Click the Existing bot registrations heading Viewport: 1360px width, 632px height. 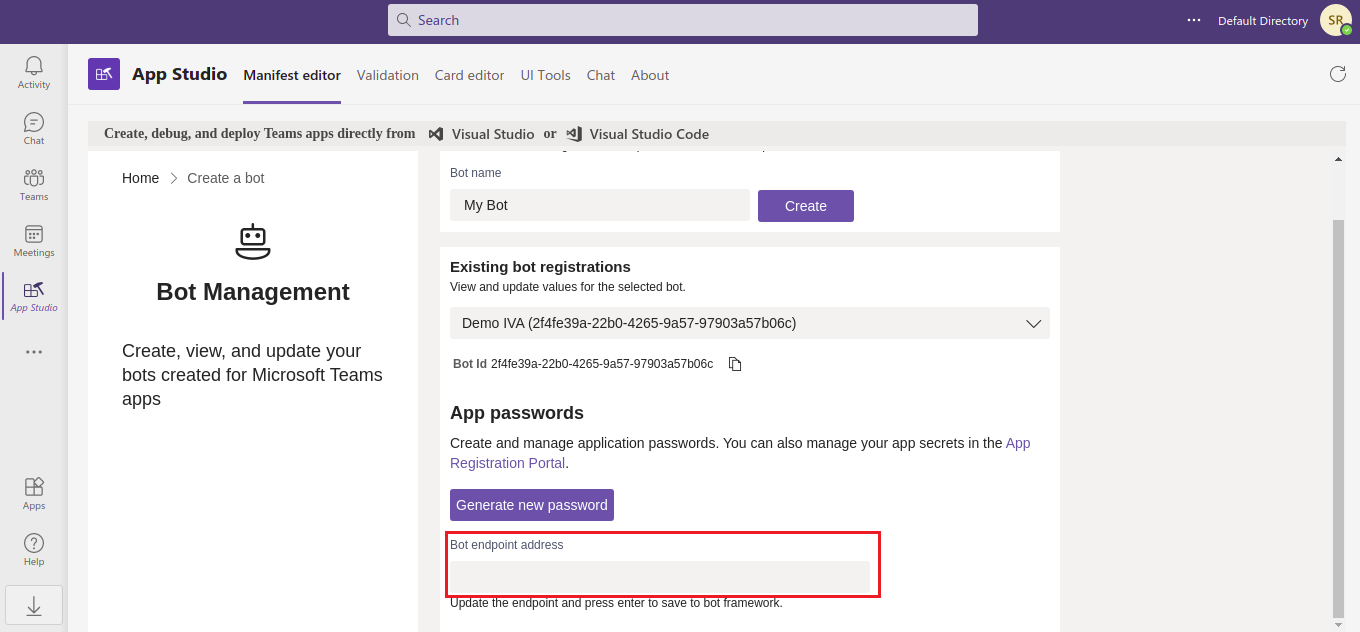coord(540,267)
